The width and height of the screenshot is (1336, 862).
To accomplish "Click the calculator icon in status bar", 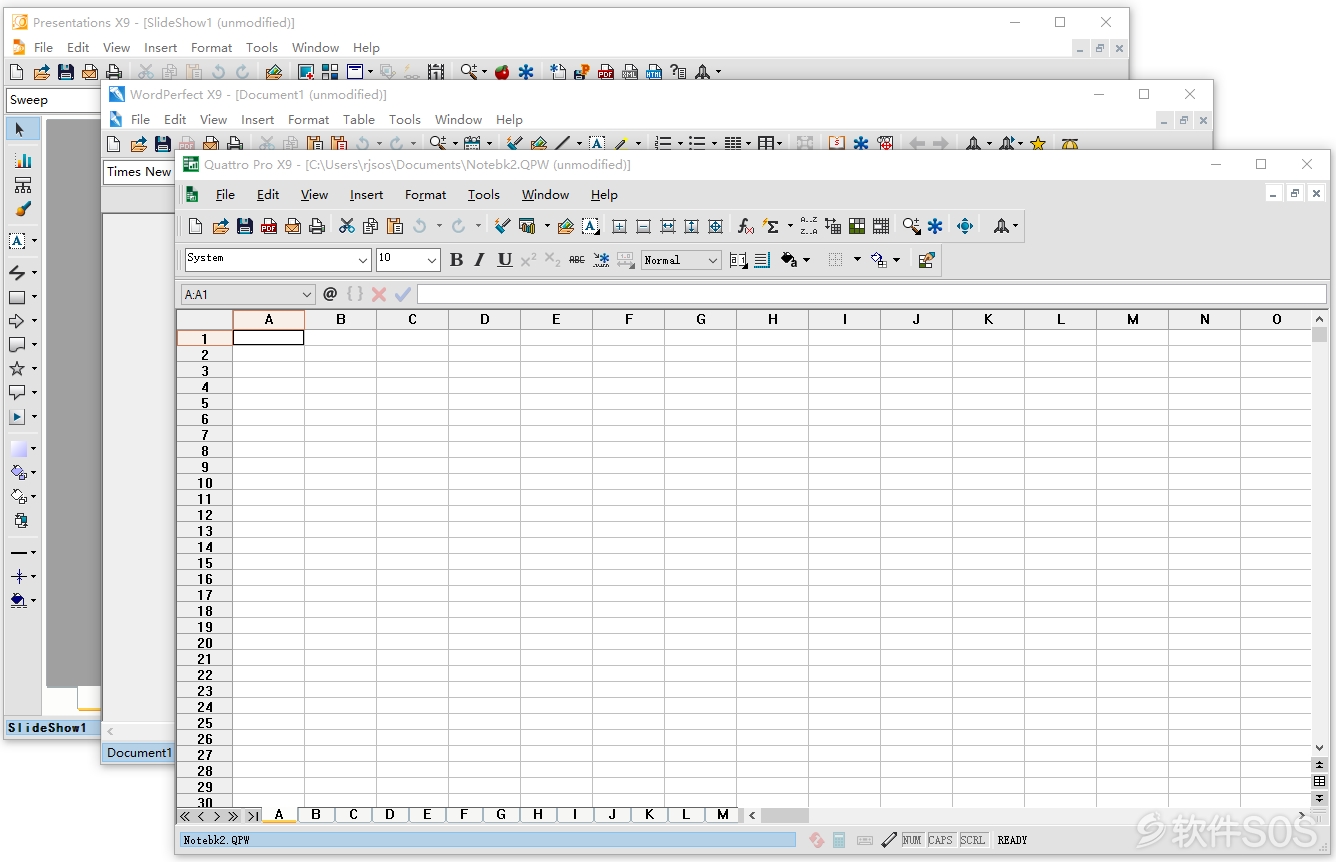I will pos(839,840).
